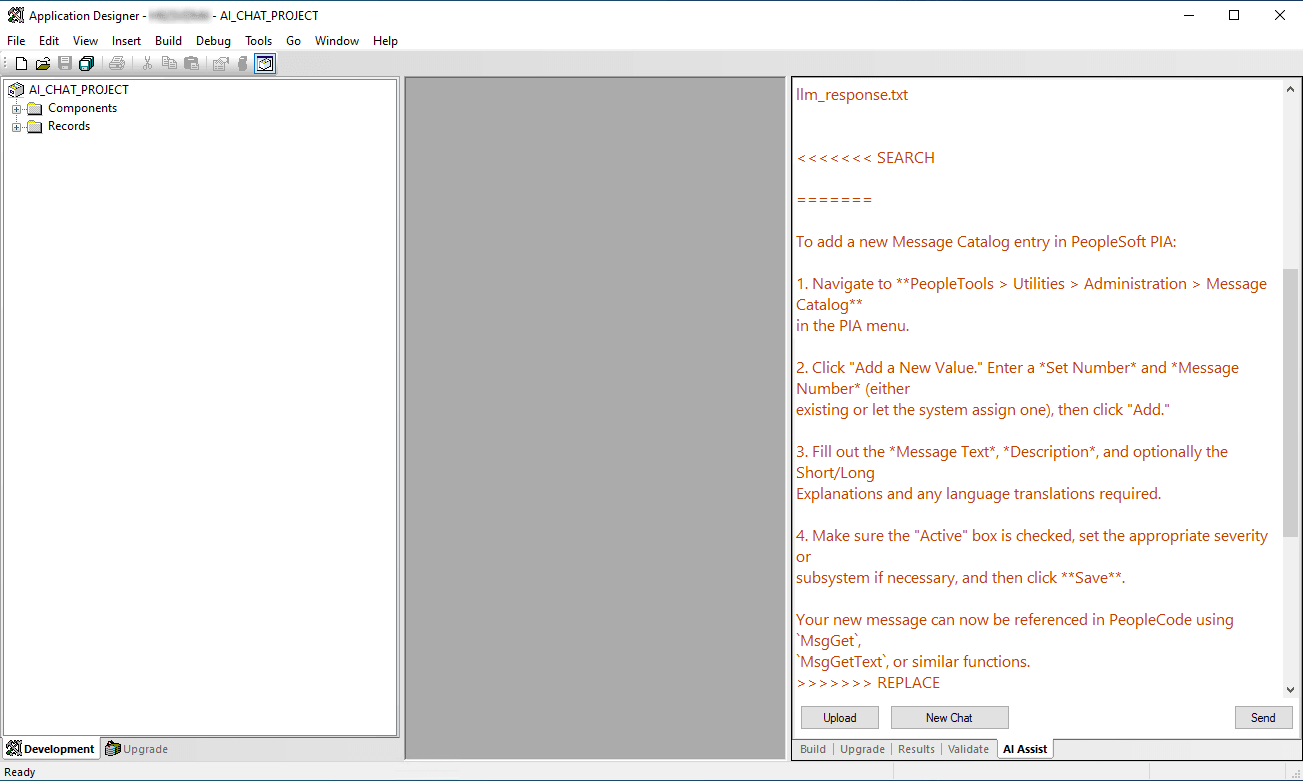The width and height of the screenshot is (1303, 781).
Task: Click the AI Assist scrollbar up arrow
Action: (x=1290, y=88)
